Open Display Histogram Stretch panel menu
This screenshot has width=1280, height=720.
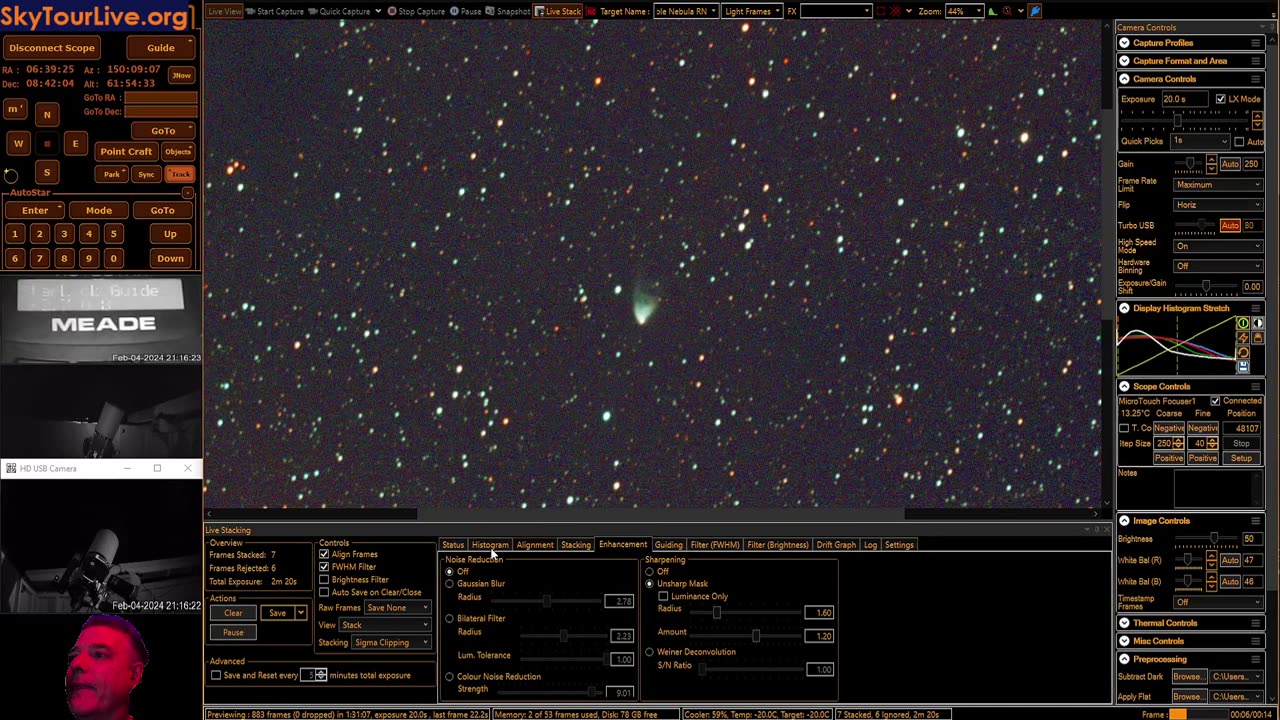1256,308
